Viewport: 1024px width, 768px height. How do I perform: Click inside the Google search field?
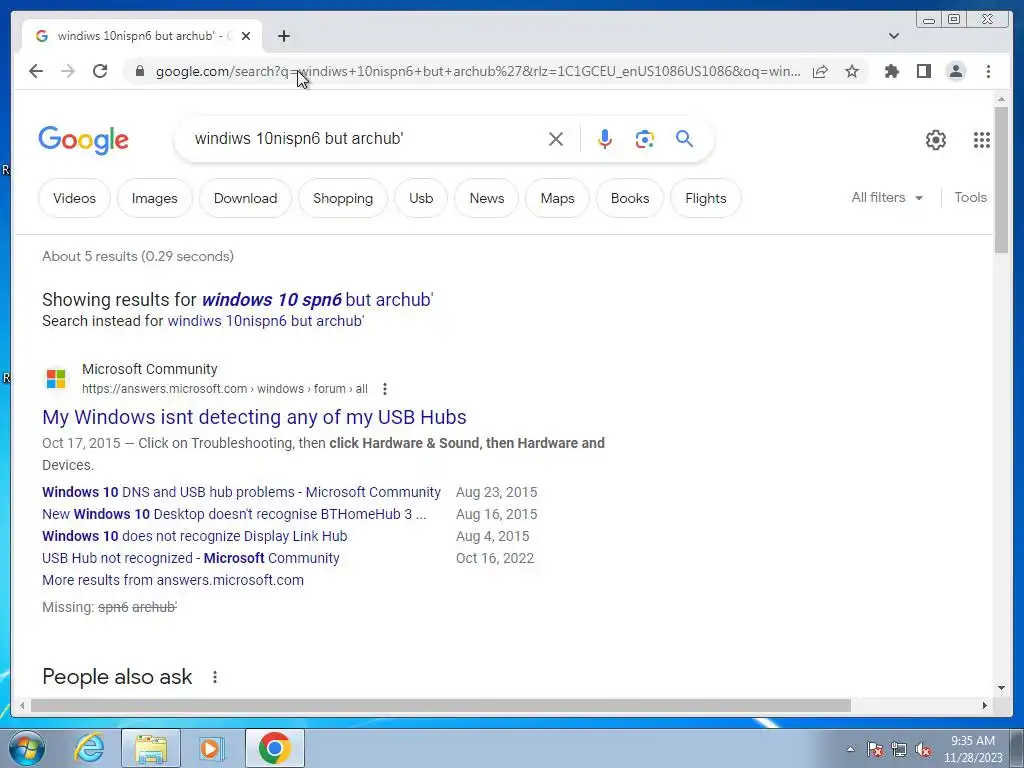[366, 138]
